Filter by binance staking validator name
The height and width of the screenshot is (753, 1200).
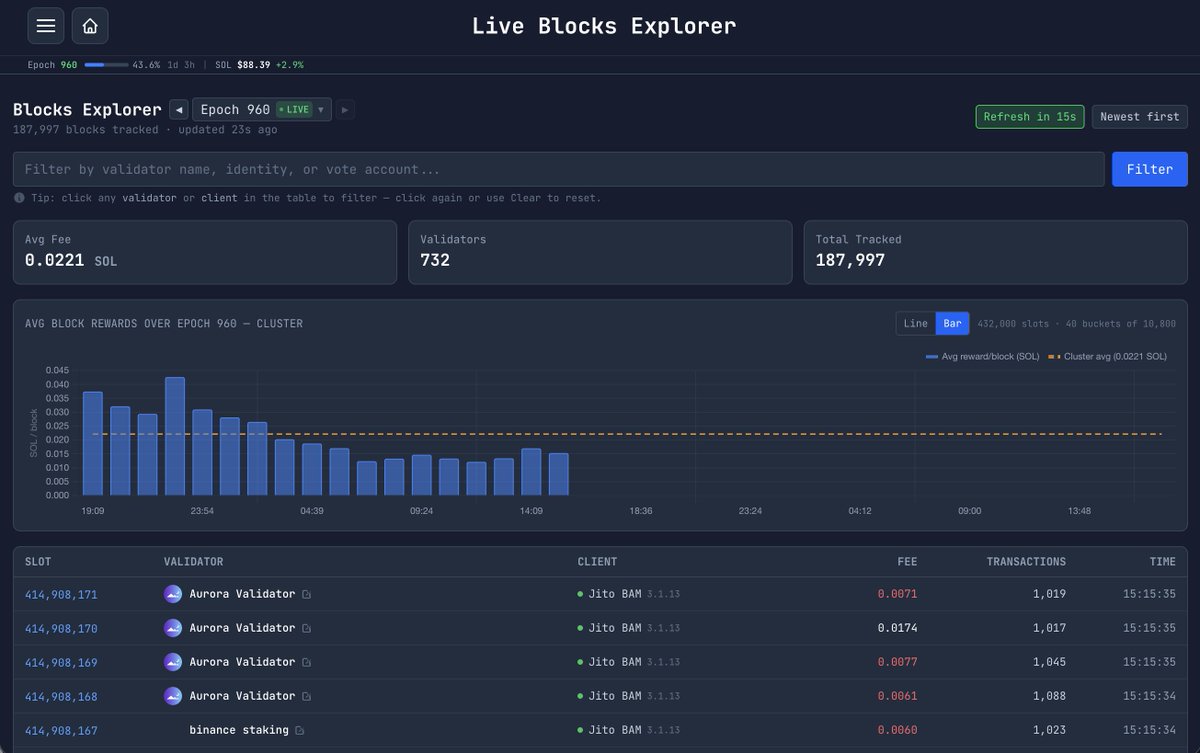click(x=239, y=730)
